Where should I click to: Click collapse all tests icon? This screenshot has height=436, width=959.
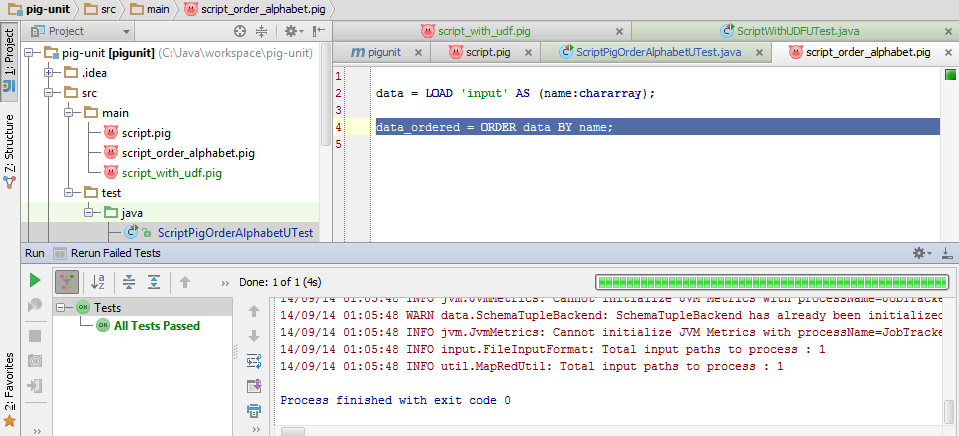click(x=153, y=282)
